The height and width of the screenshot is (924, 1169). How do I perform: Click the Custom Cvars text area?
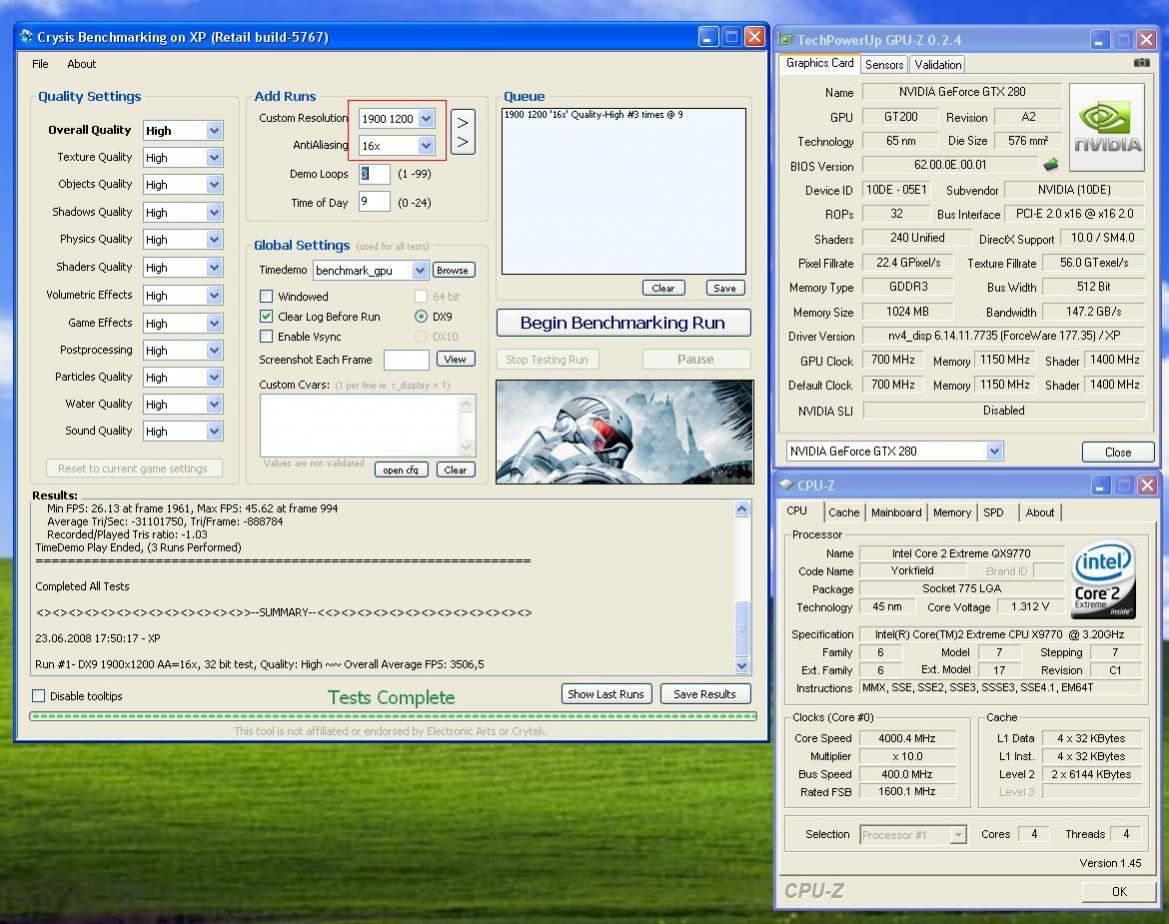click(361, 425)
